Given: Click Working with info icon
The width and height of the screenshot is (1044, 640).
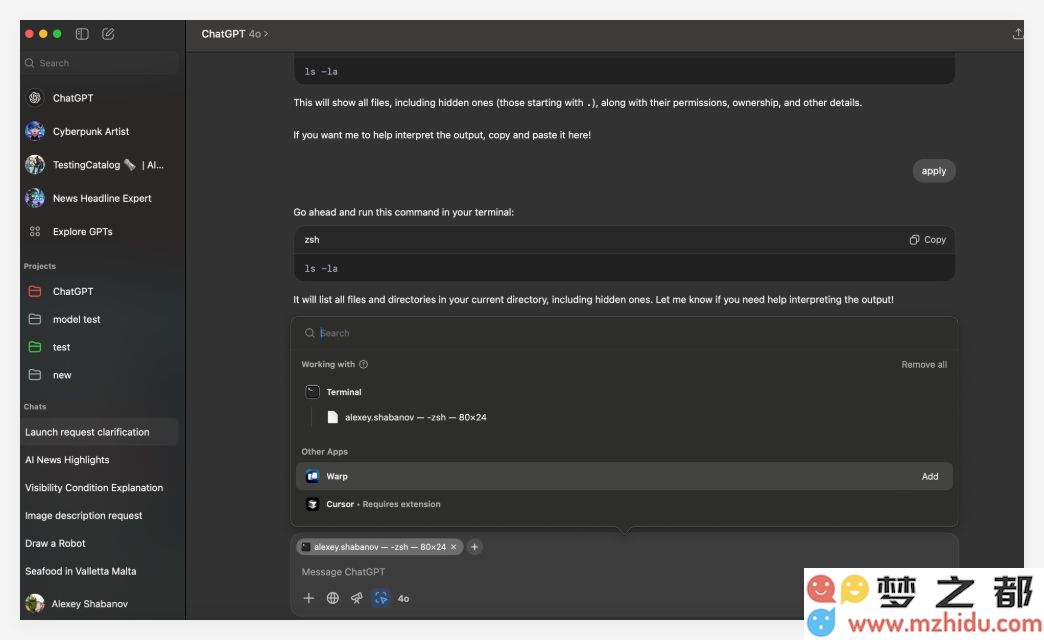Looking at the screenshot, I should [364, 364].
